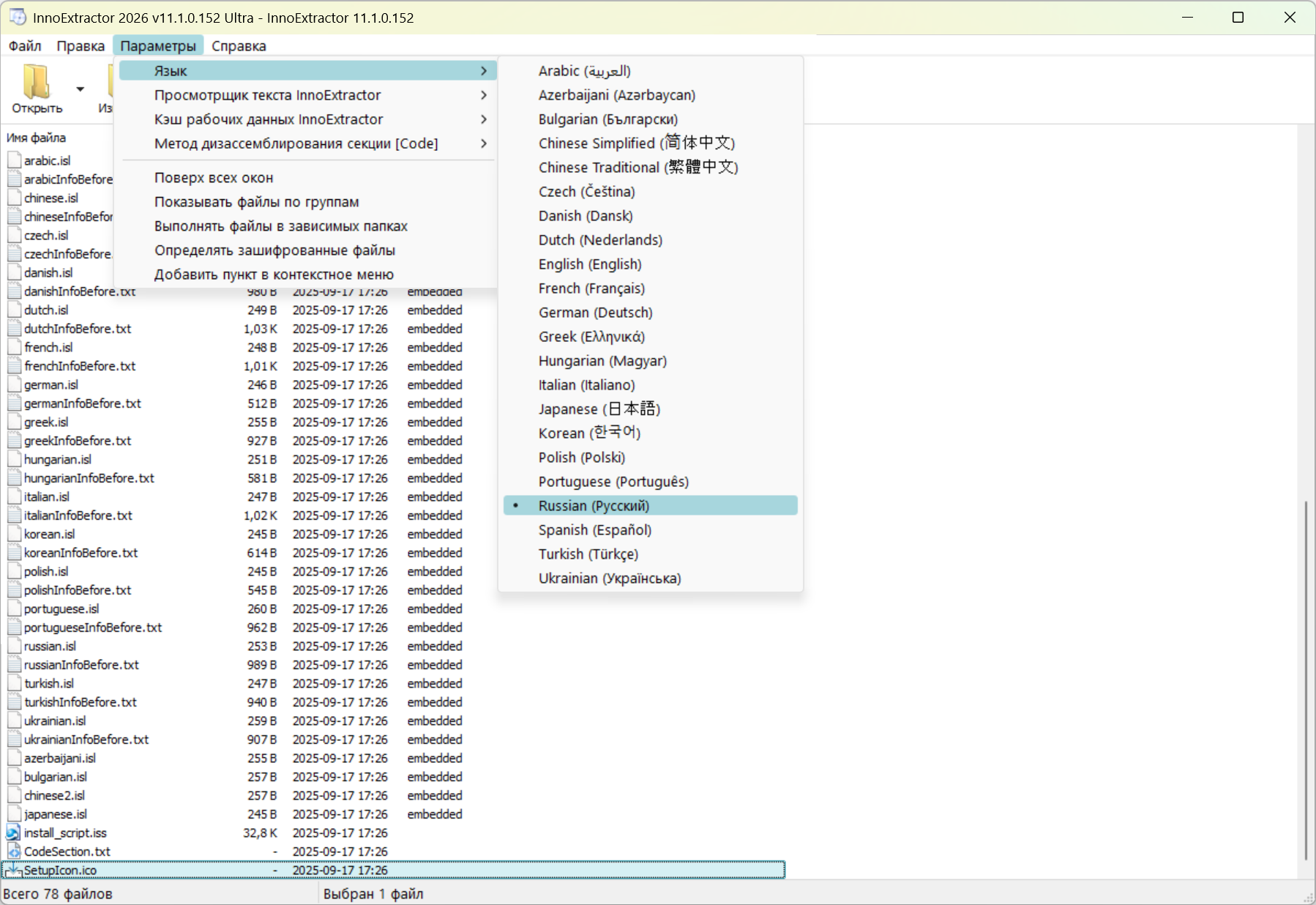Select Korean language option
The height and width of the screenshot is (905, 1316).
pos(651,433)
